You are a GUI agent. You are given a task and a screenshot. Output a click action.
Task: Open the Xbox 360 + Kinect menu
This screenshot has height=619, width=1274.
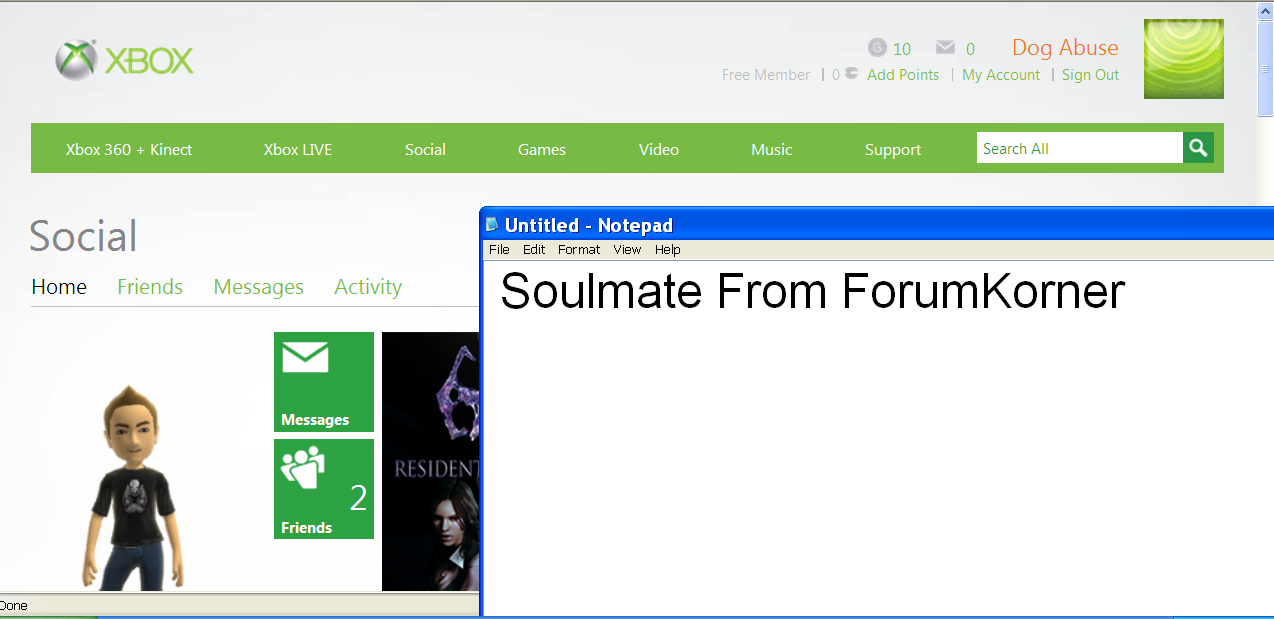tap(129, 149)
